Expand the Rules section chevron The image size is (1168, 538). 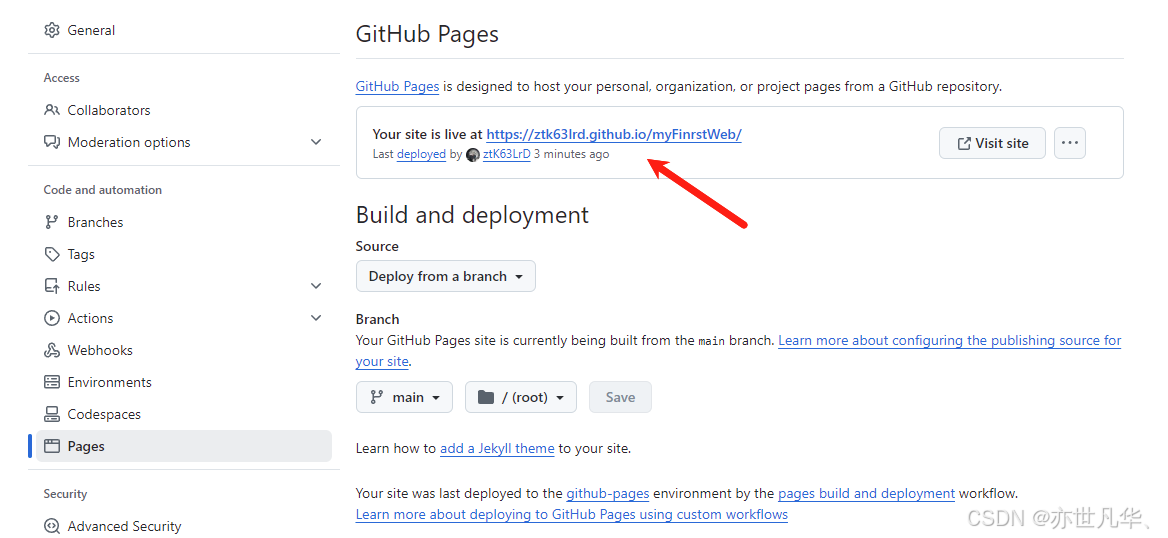[316, 286]
